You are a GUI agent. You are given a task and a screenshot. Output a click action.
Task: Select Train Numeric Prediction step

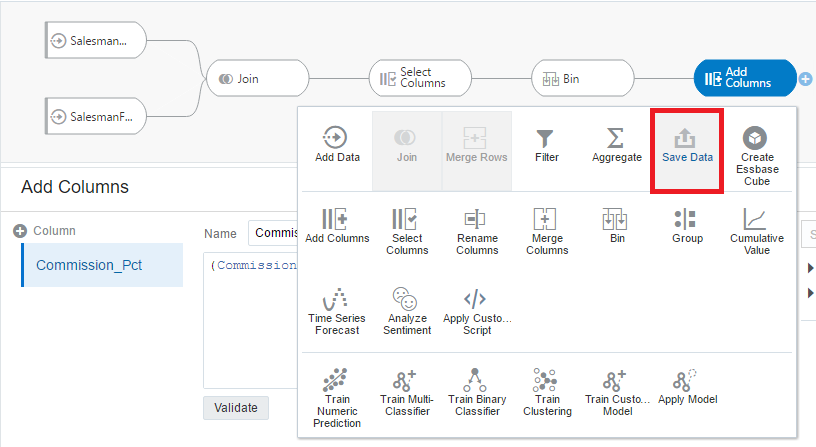click(337, 398)
